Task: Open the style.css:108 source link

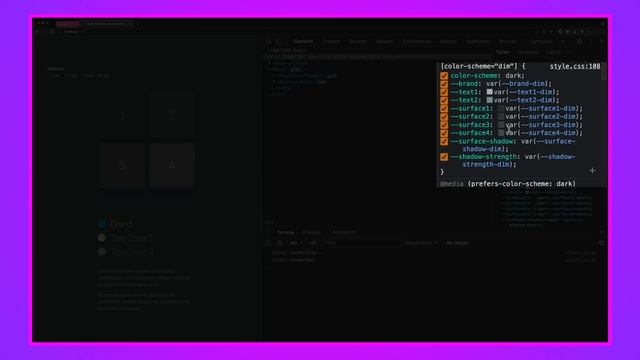Action: pos(575,66)
